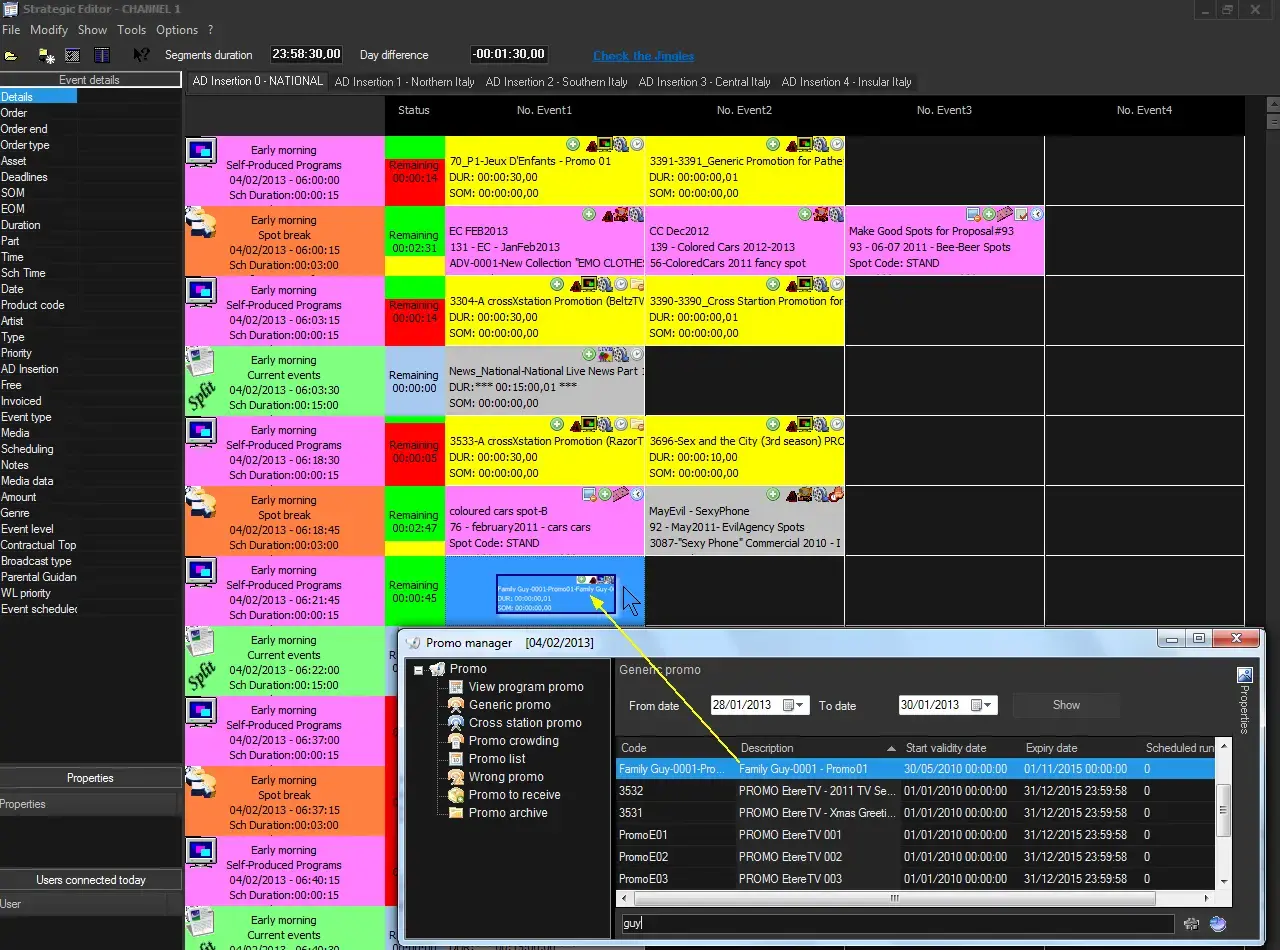The width and height of the screenshot is (1280, 950).
Task: Click the help pointer toolbar icon
Action: point(141,55)
